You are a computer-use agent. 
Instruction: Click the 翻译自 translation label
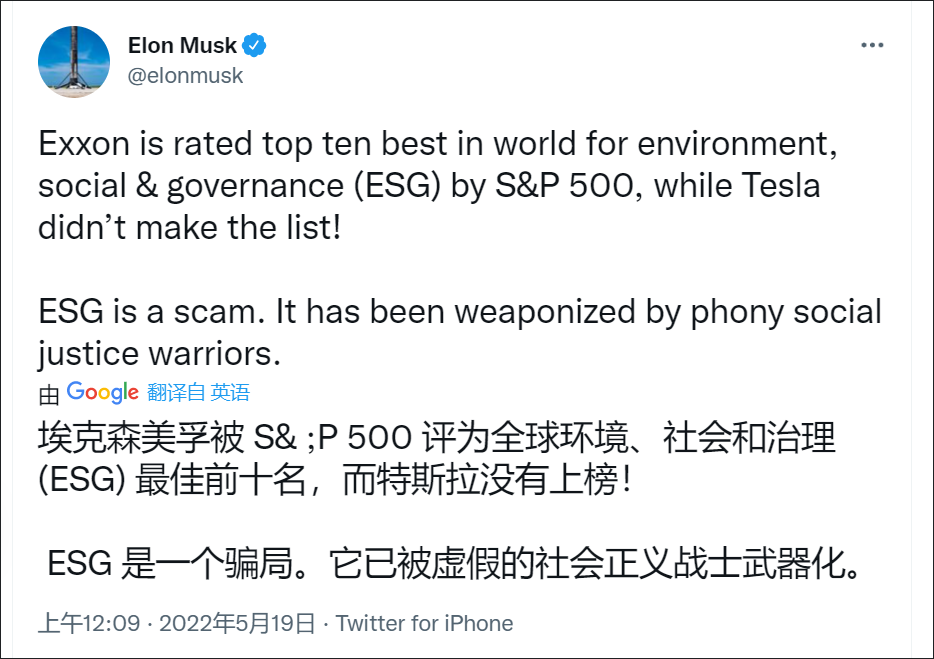coord(176,393)
